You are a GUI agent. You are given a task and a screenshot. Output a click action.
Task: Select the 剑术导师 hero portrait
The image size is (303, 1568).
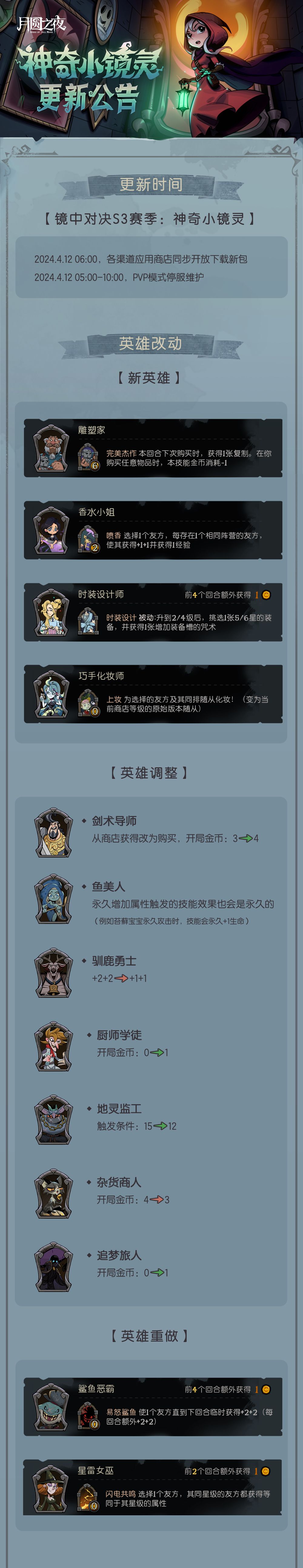click(54, 832)
